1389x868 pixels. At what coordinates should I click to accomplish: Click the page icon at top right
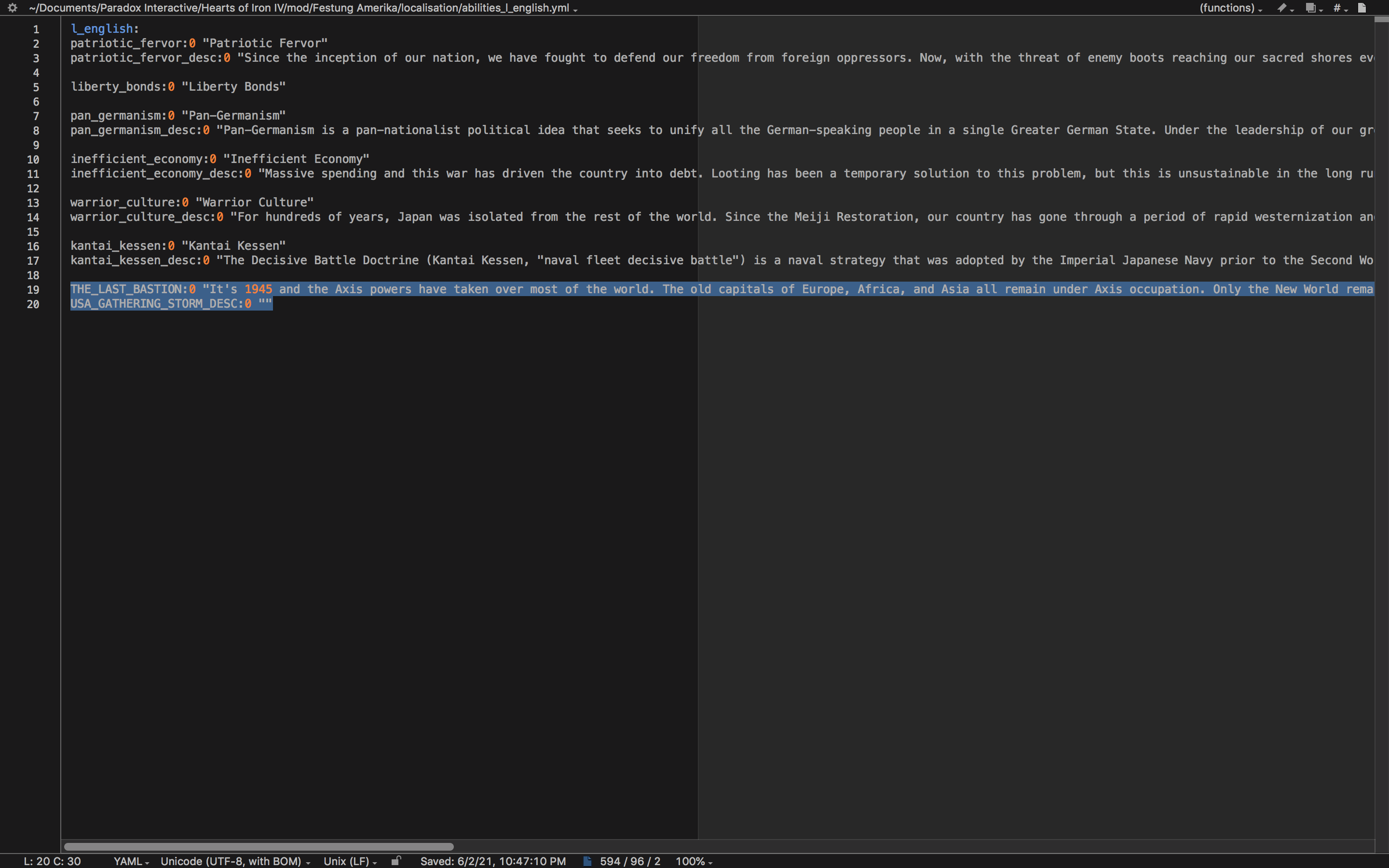(1361, 8)
